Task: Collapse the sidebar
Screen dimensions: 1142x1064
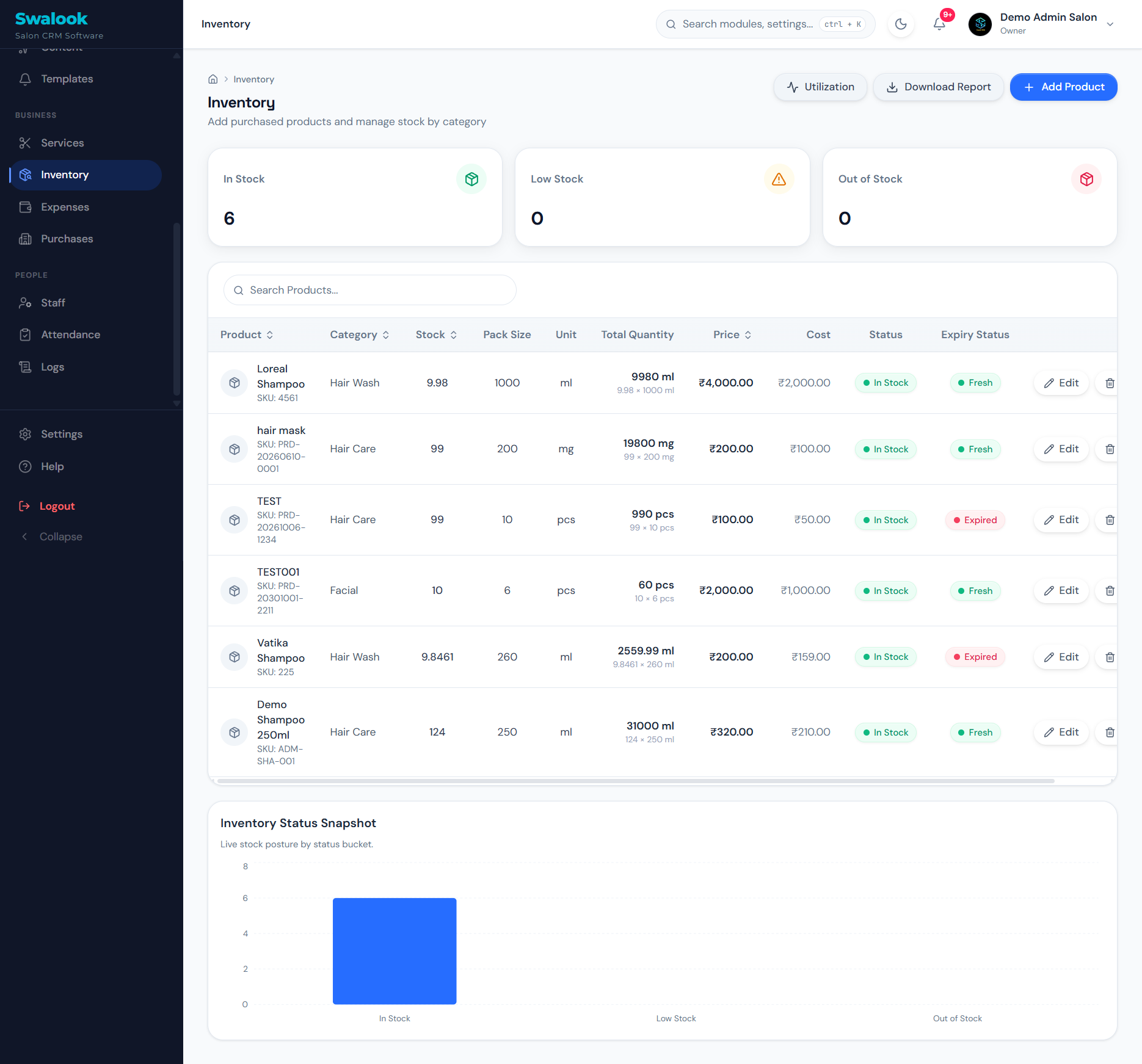Action: tap(51, 537)
